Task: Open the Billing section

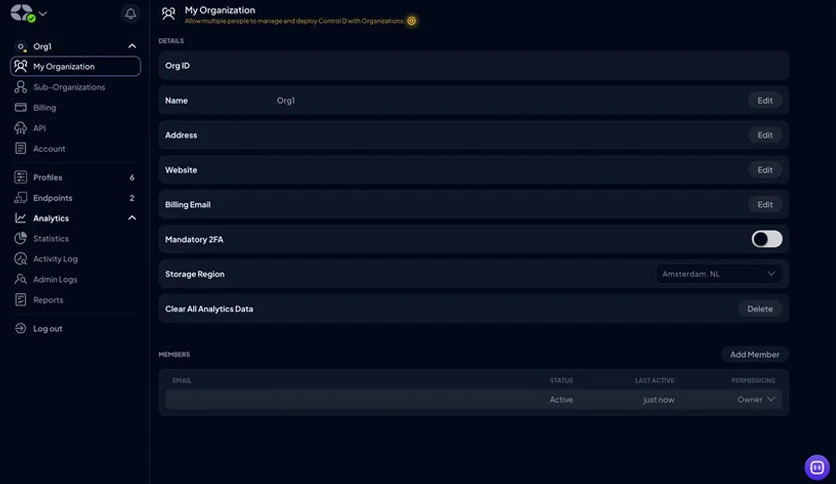Action: point(44,108)
